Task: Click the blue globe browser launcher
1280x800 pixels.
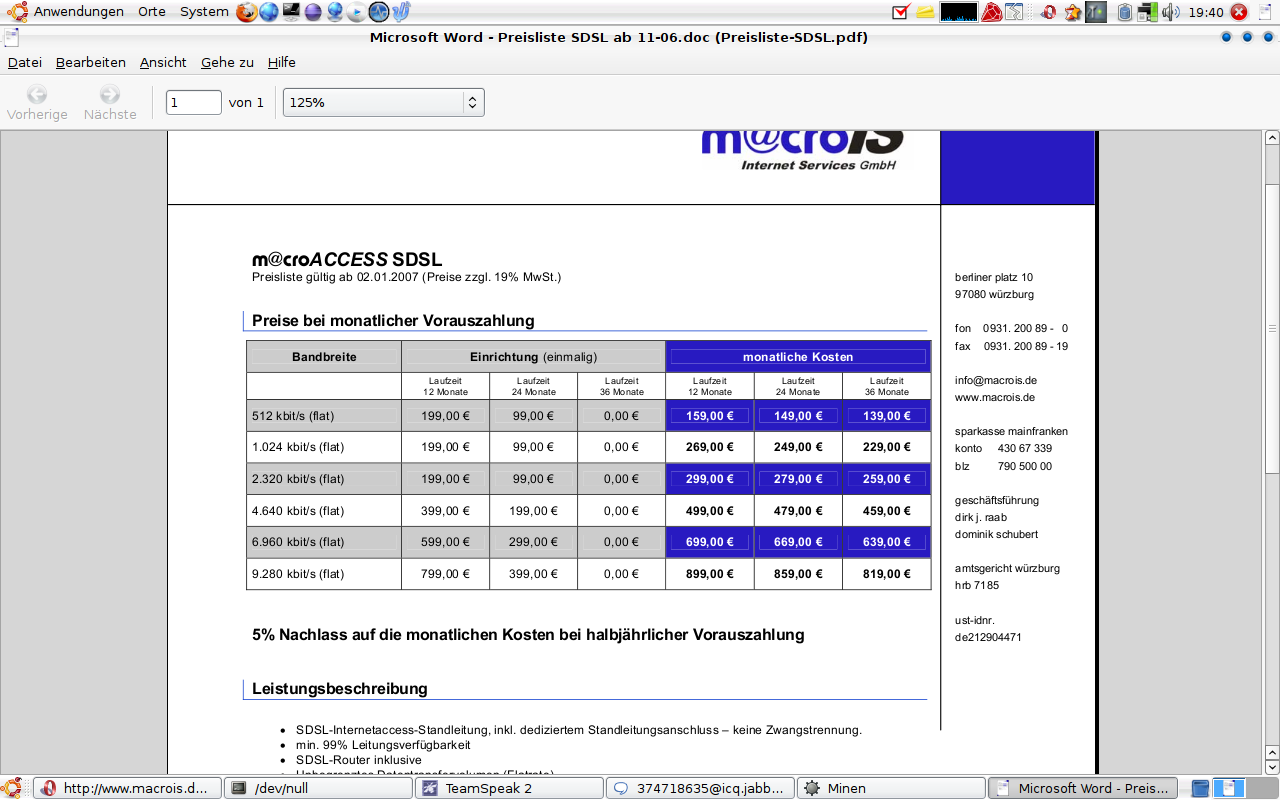Action: coord(269,12)
